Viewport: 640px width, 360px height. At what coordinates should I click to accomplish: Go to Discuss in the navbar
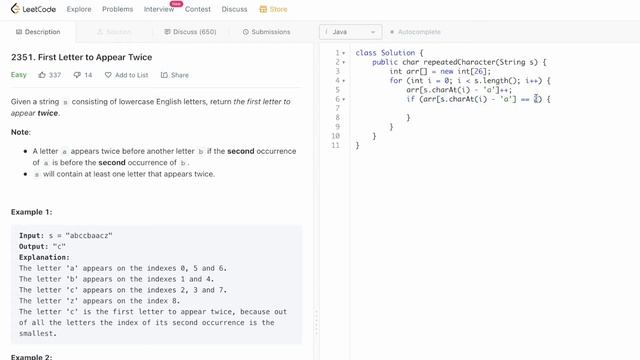(x=234, y=9)
